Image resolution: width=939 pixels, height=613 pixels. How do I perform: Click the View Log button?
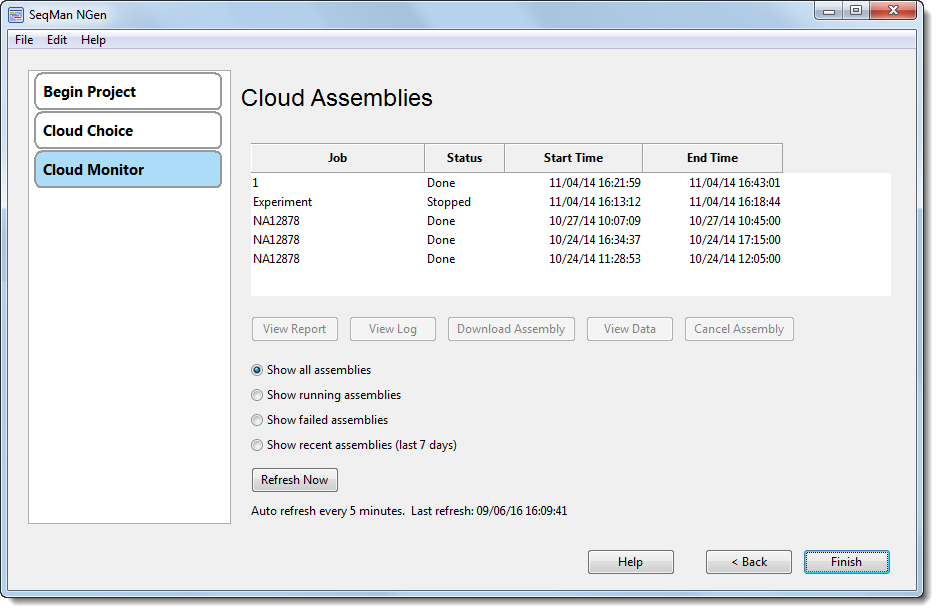393,329
